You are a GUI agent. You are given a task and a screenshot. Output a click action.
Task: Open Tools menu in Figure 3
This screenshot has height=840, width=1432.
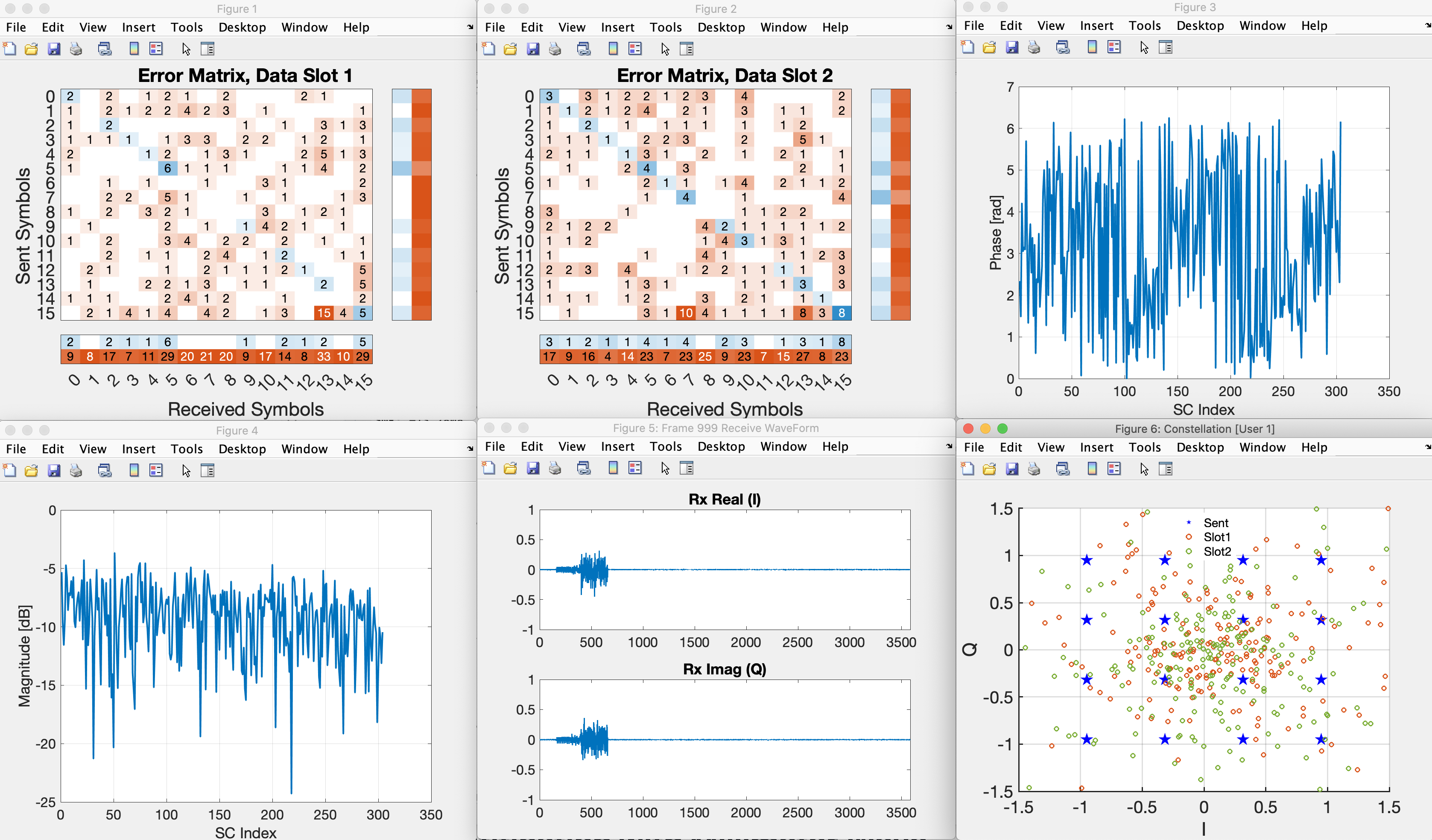(x=1145, y=26)
